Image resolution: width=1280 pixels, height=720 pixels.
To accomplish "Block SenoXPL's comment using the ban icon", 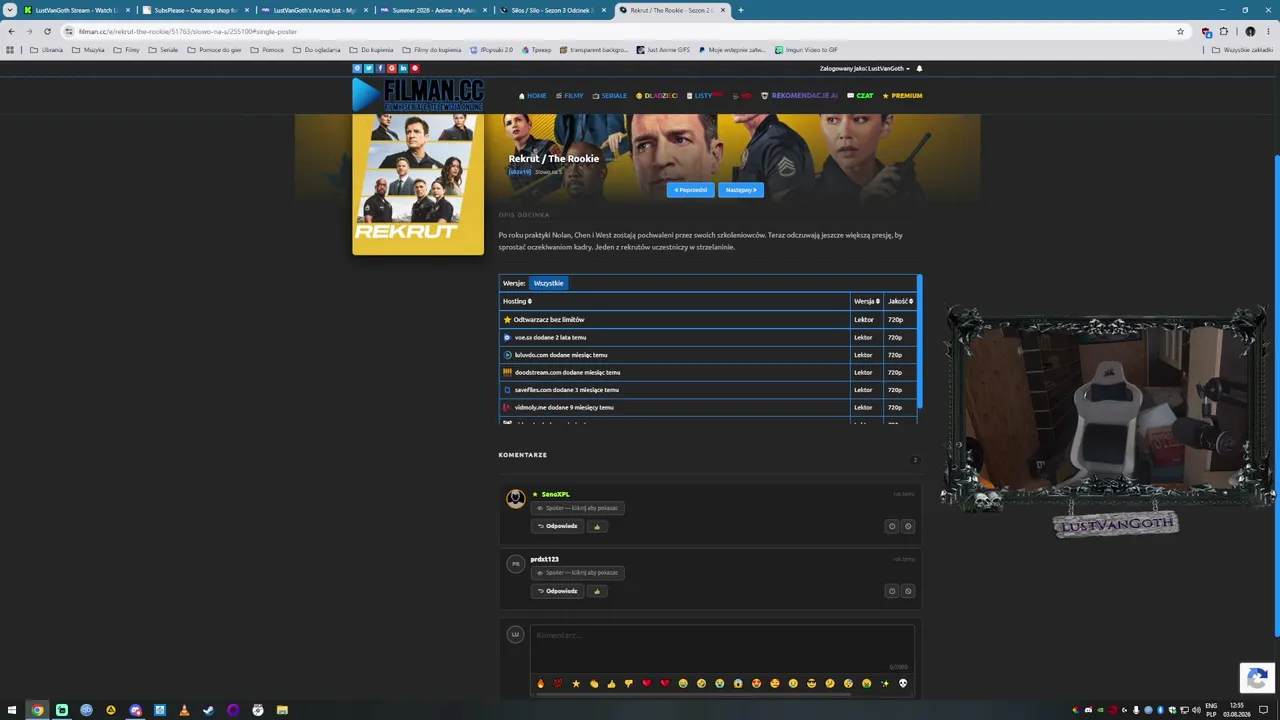I will [x=908, y=526].
